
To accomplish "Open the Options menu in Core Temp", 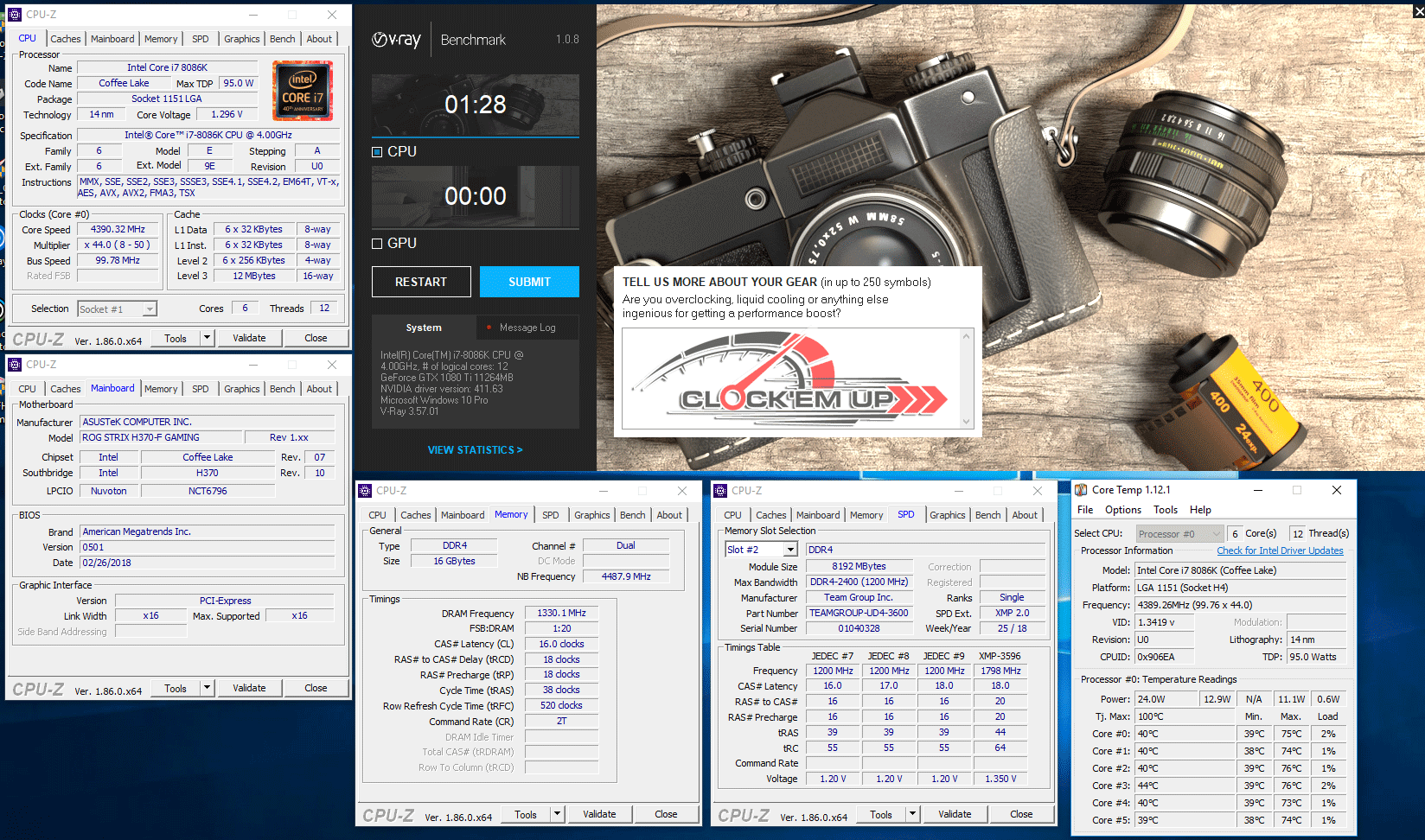I will (1122, 510).
